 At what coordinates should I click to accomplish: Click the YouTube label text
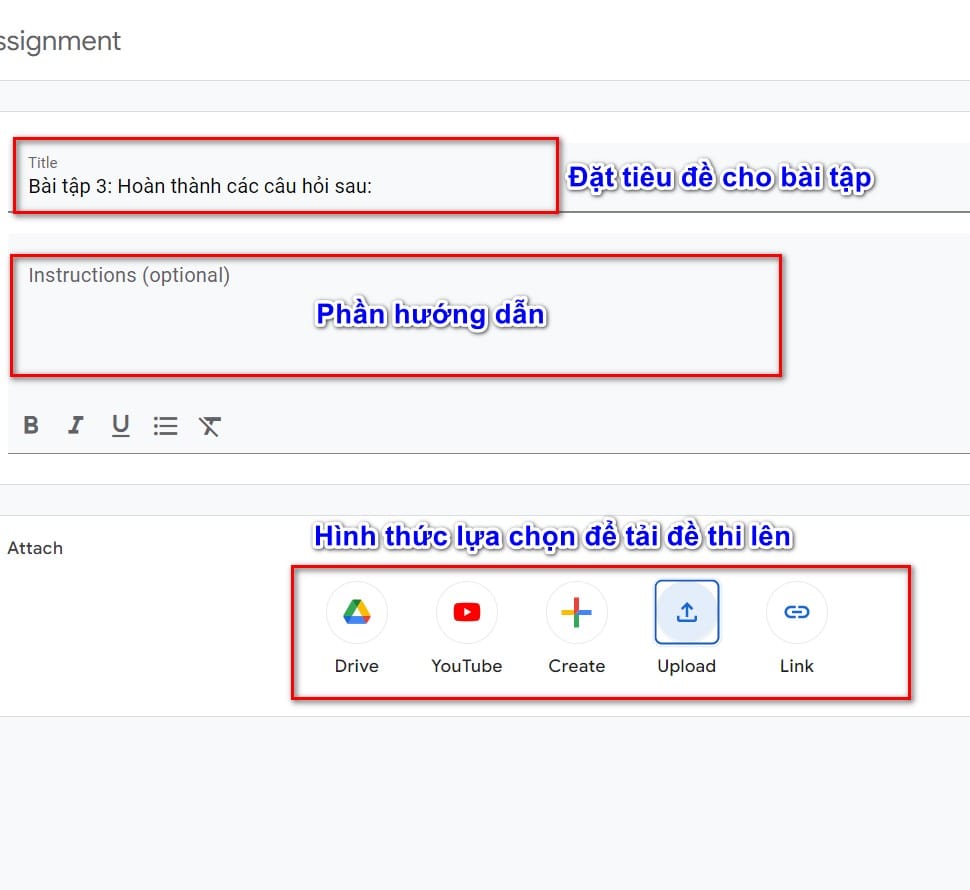tap(467, 665)
